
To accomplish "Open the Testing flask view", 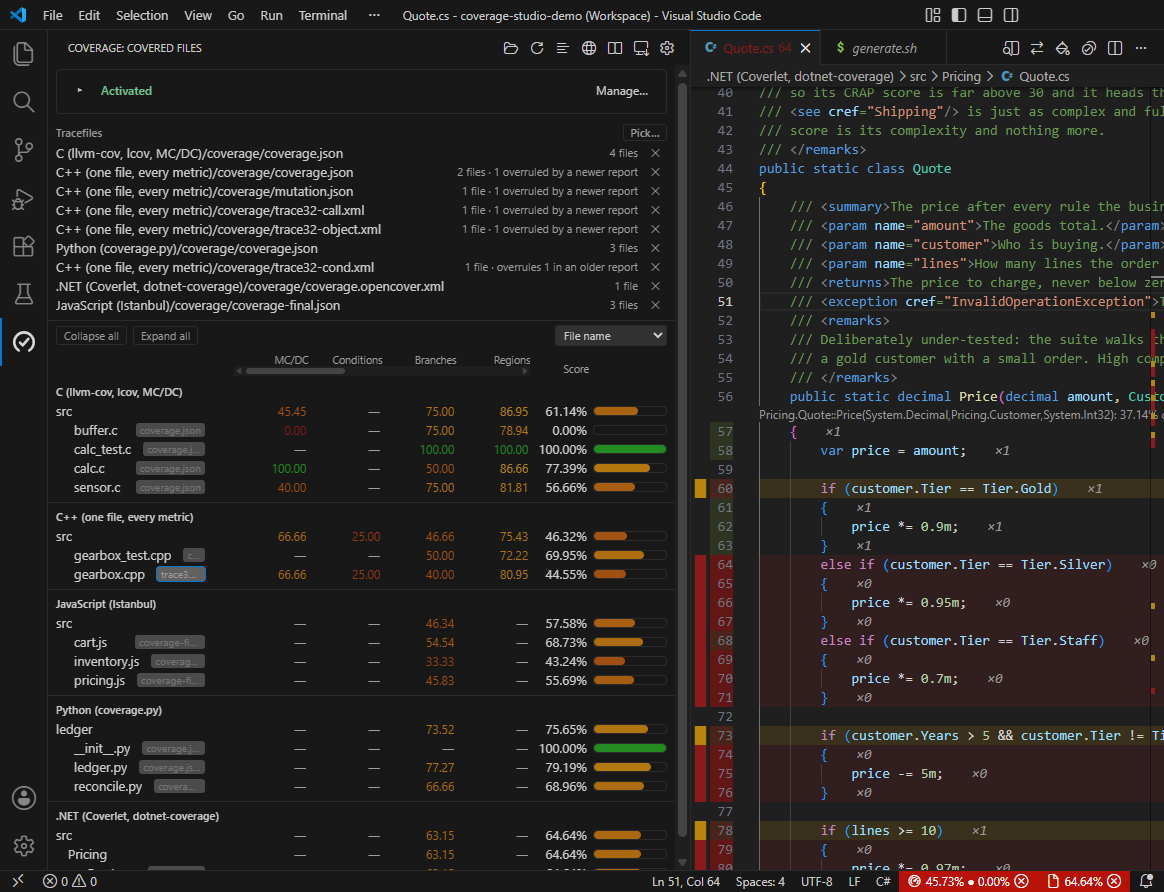I will point(24,294).
